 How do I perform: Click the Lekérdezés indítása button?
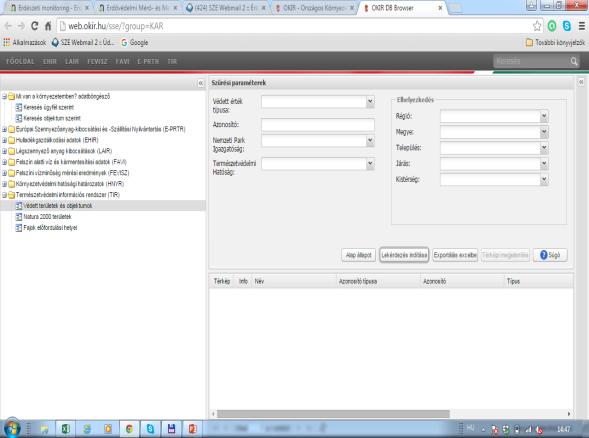coord(404,255)
